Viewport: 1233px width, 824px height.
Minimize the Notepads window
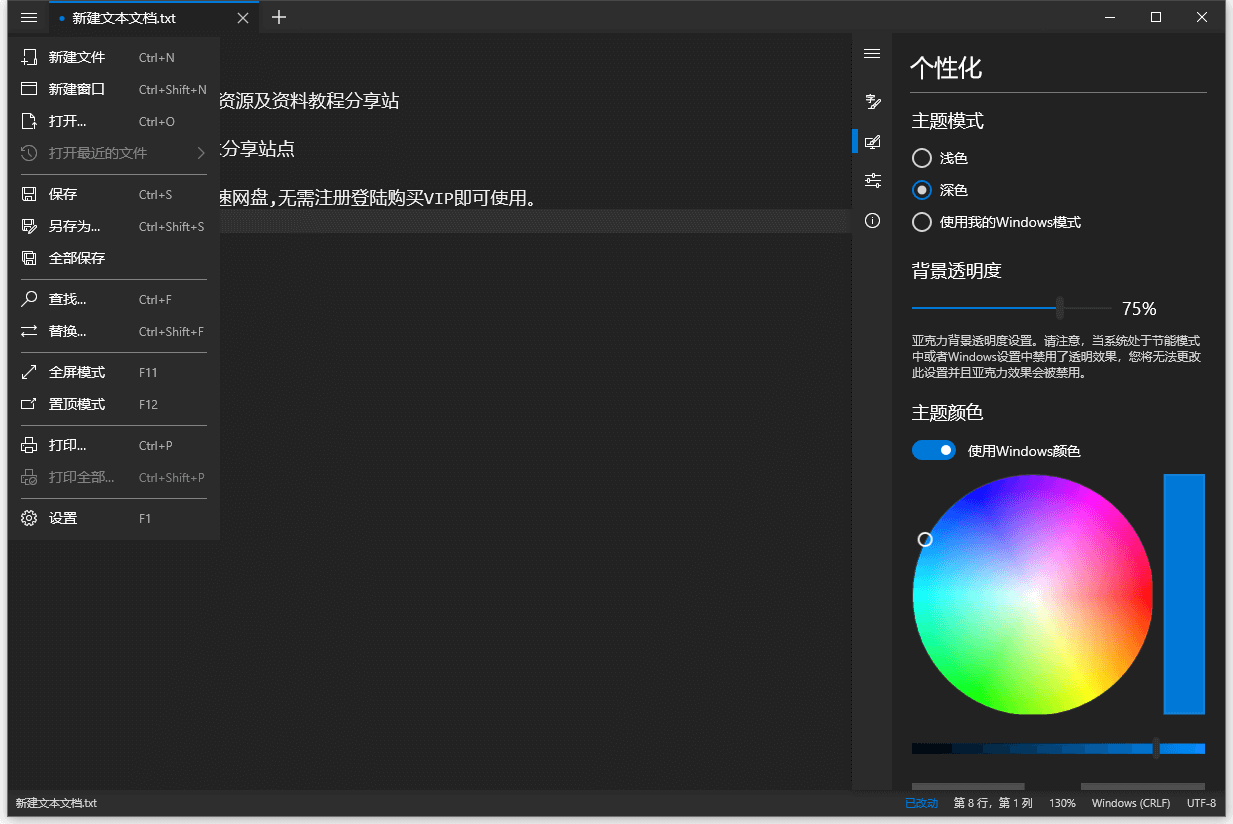point(1110,17)
